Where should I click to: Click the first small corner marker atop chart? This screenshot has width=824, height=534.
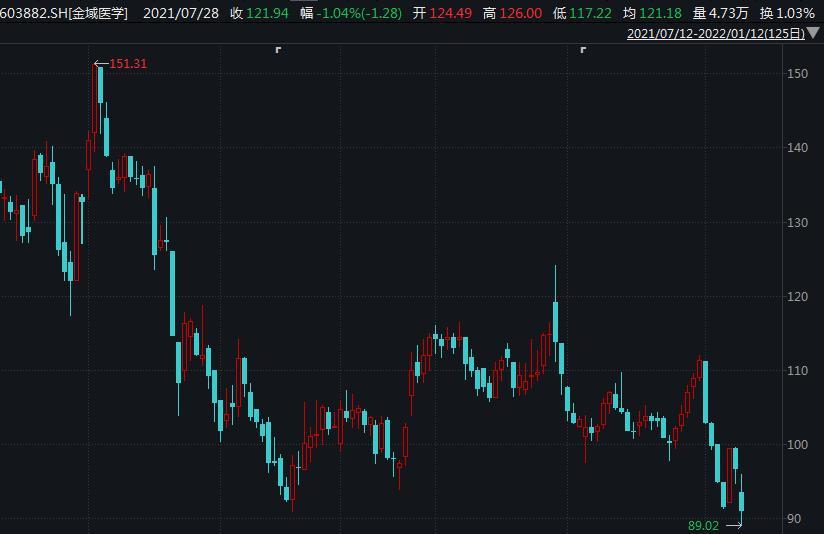tap(278, 49)
